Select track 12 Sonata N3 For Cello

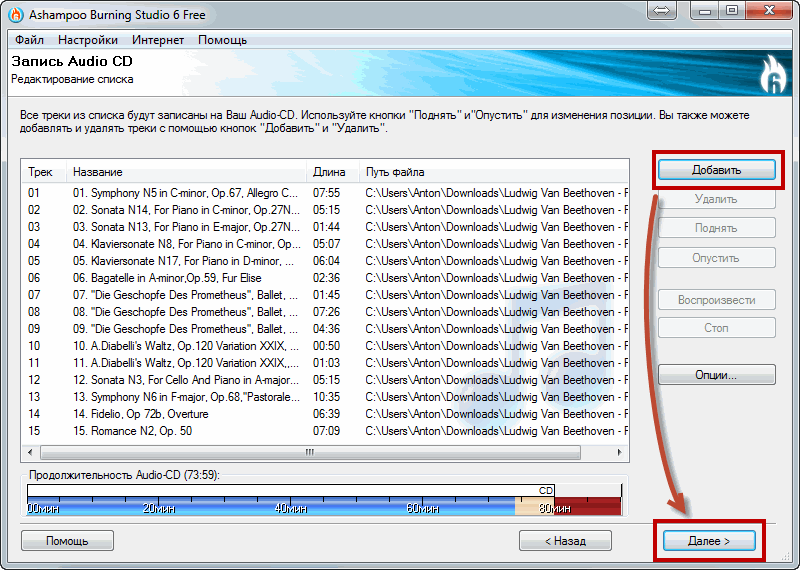[325, 380]
